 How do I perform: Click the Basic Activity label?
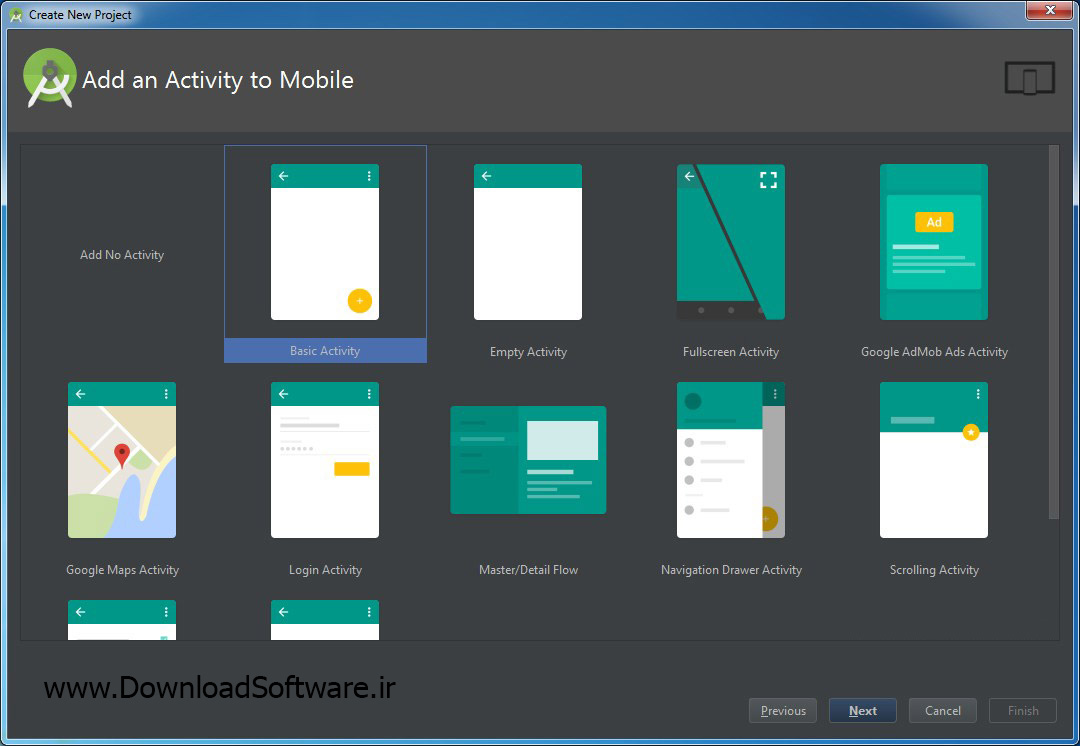325,351
